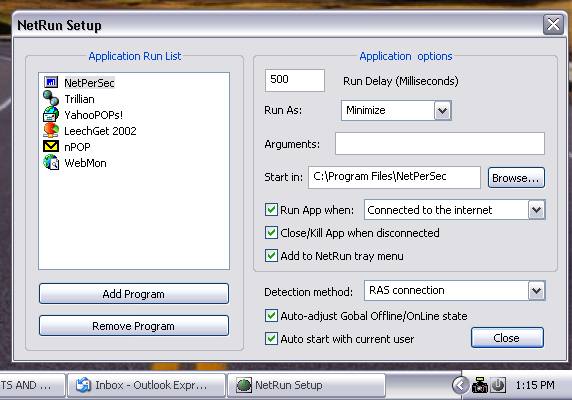The image size is (572, 400).
Task: Click the Browse... button
Action: tap(516, 178)
